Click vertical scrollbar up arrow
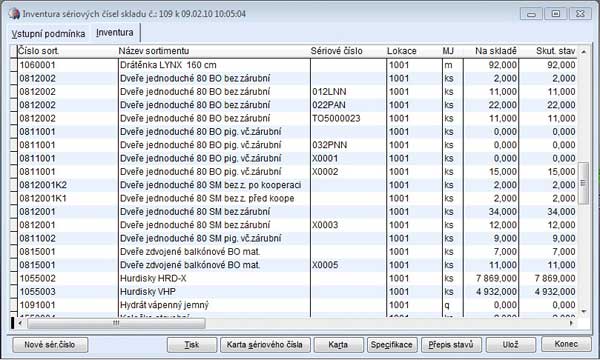This screenshot has width=600, height=360. 584,51
